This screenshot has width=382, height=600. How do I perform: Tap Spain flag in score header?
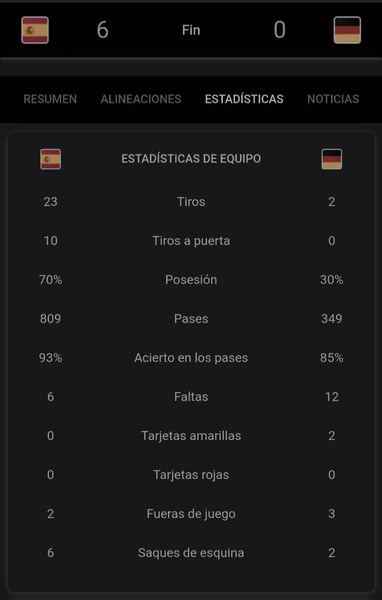tap(35, 30)
